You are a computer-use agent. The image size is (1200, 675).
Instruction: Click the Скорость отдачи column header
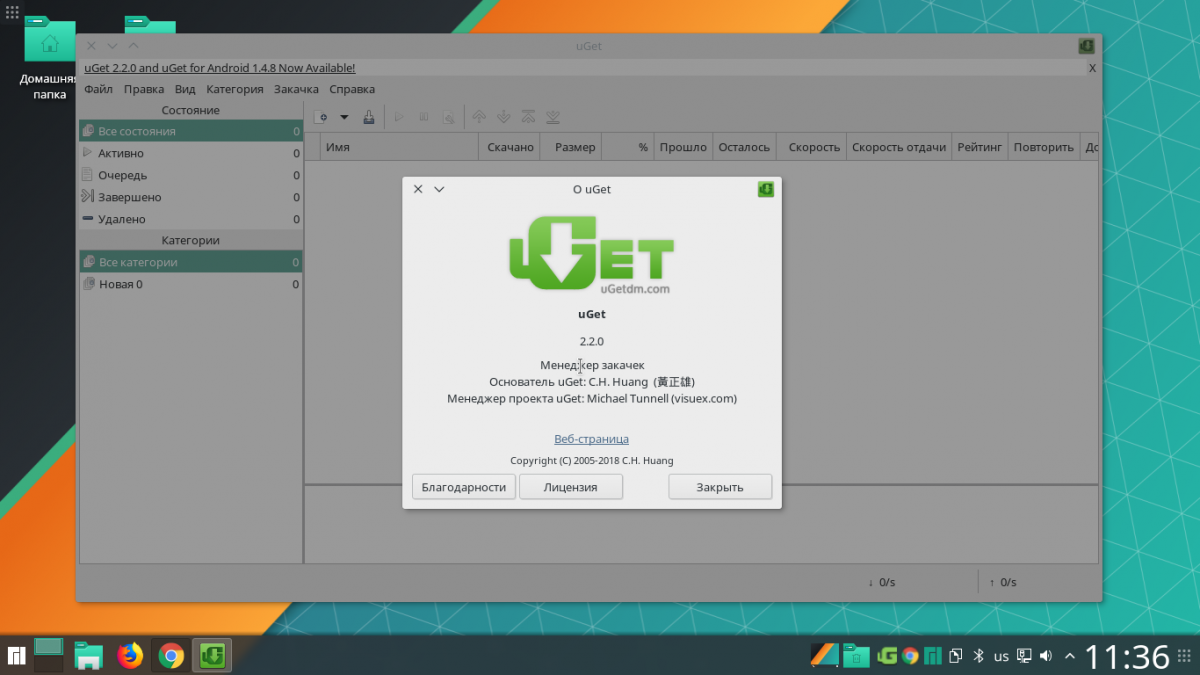(899, 147)
